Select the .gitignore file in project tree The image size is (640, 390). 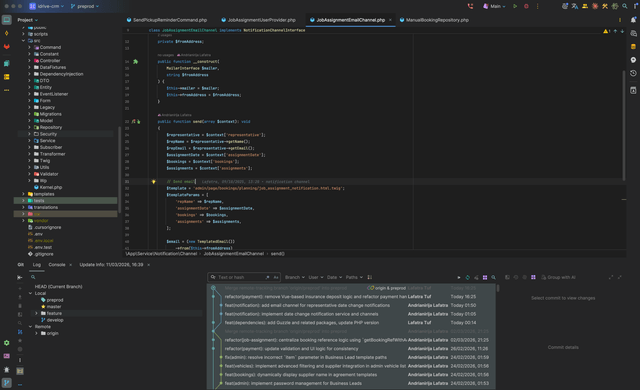pos(43,254)
